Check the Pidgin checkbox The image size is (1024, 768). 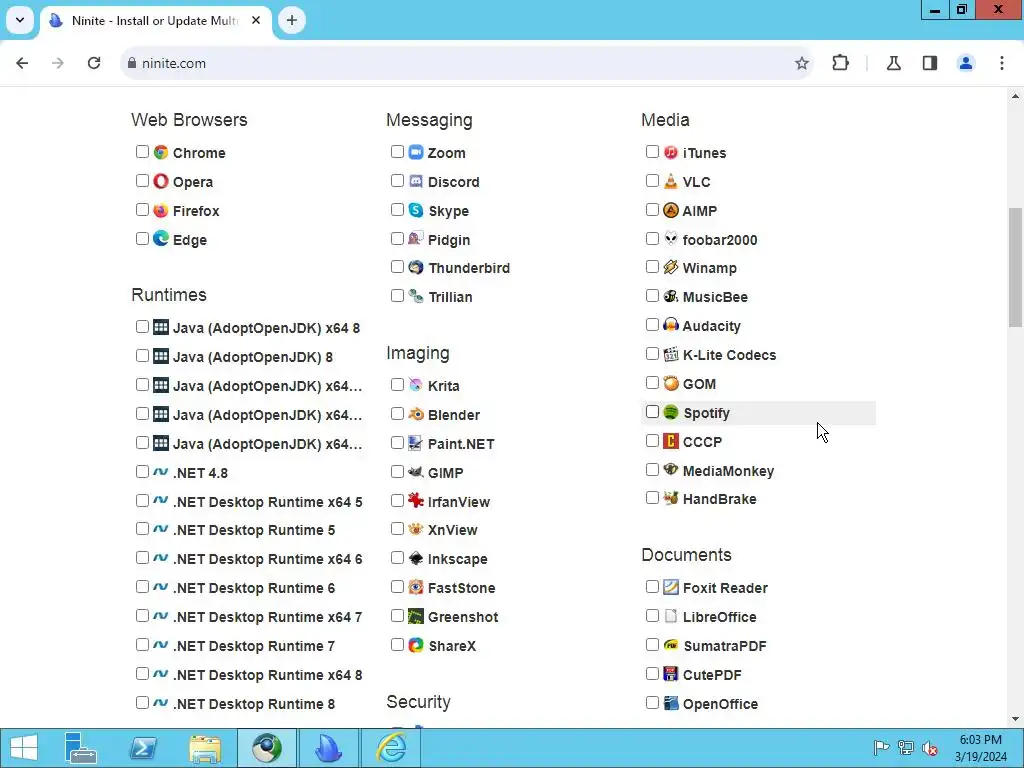[397, 238]
